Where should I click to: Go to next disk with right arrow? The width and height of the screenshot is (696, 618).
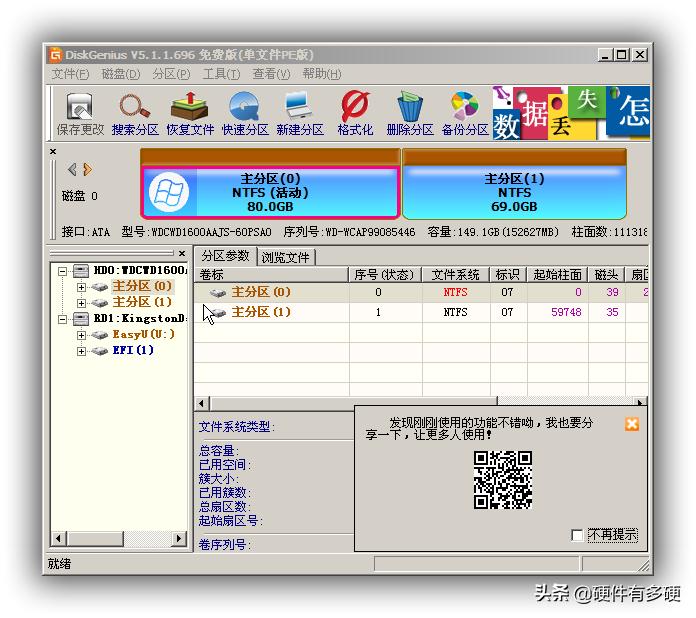[x=88, y=169]
